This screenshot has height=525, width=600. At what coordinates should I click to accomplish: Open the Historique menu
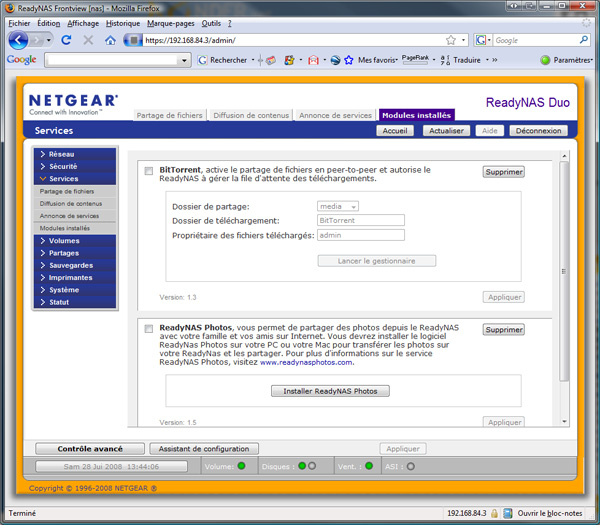tap(123, 23)
